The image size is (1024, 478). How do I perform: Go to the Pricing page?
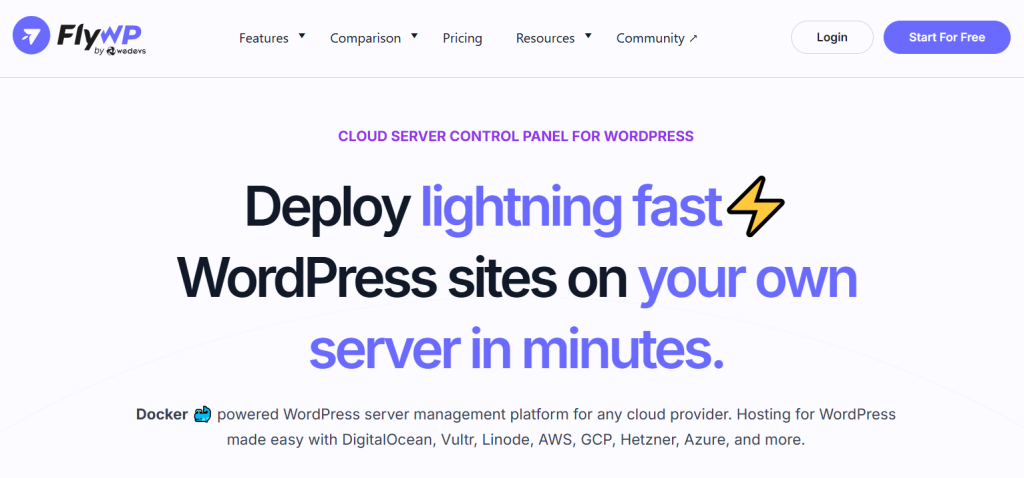pyautogui.click(x=462, y=38)
